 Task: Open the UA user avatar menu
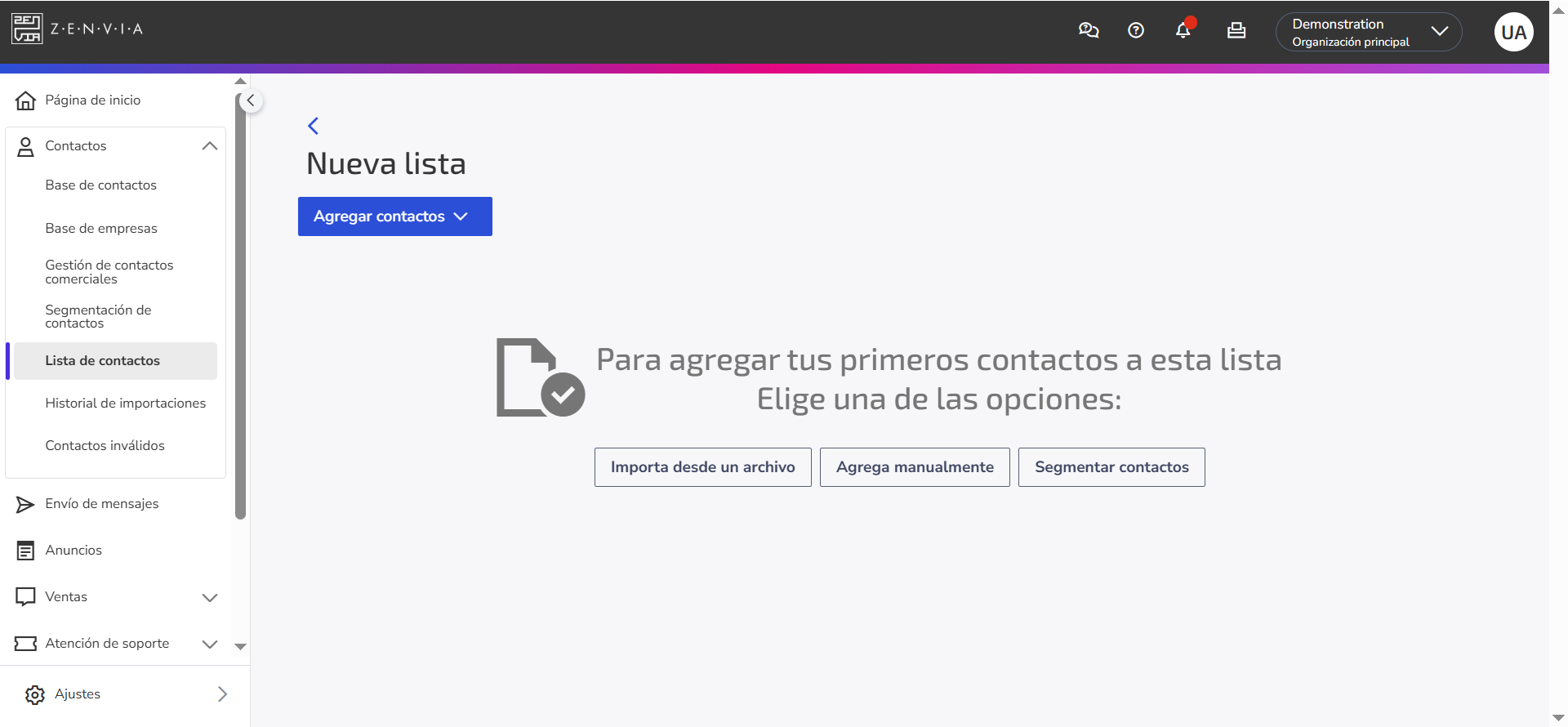pos(1513,32)
